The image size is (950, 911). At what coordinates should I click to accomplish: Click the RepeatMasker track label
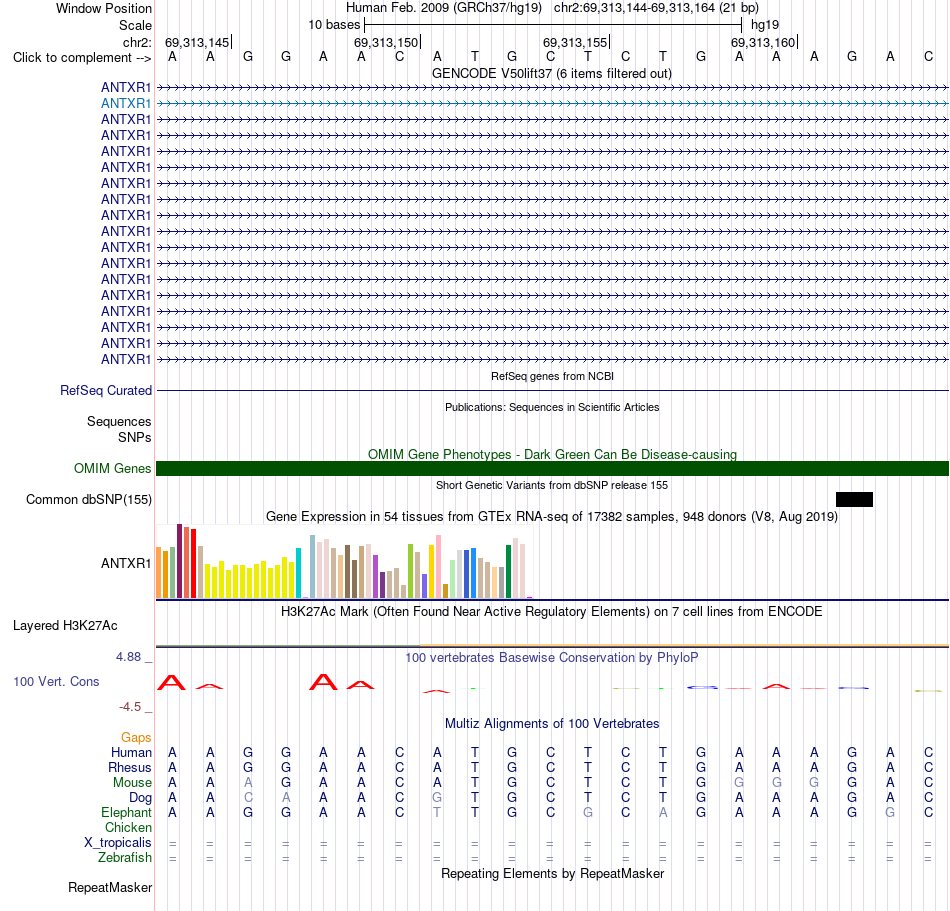[110, 888]
